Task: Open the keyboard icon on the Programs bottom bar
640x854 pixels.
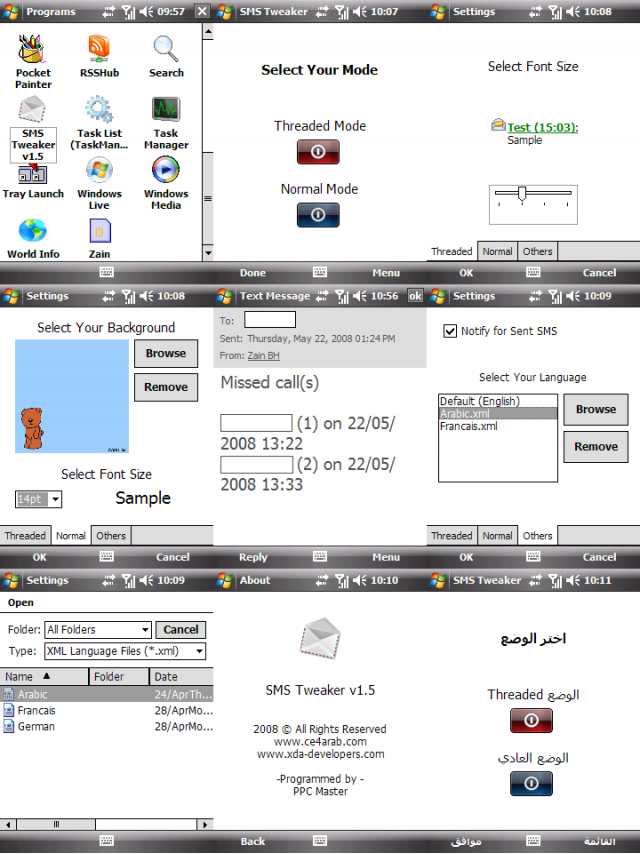Action: point(107,272)
